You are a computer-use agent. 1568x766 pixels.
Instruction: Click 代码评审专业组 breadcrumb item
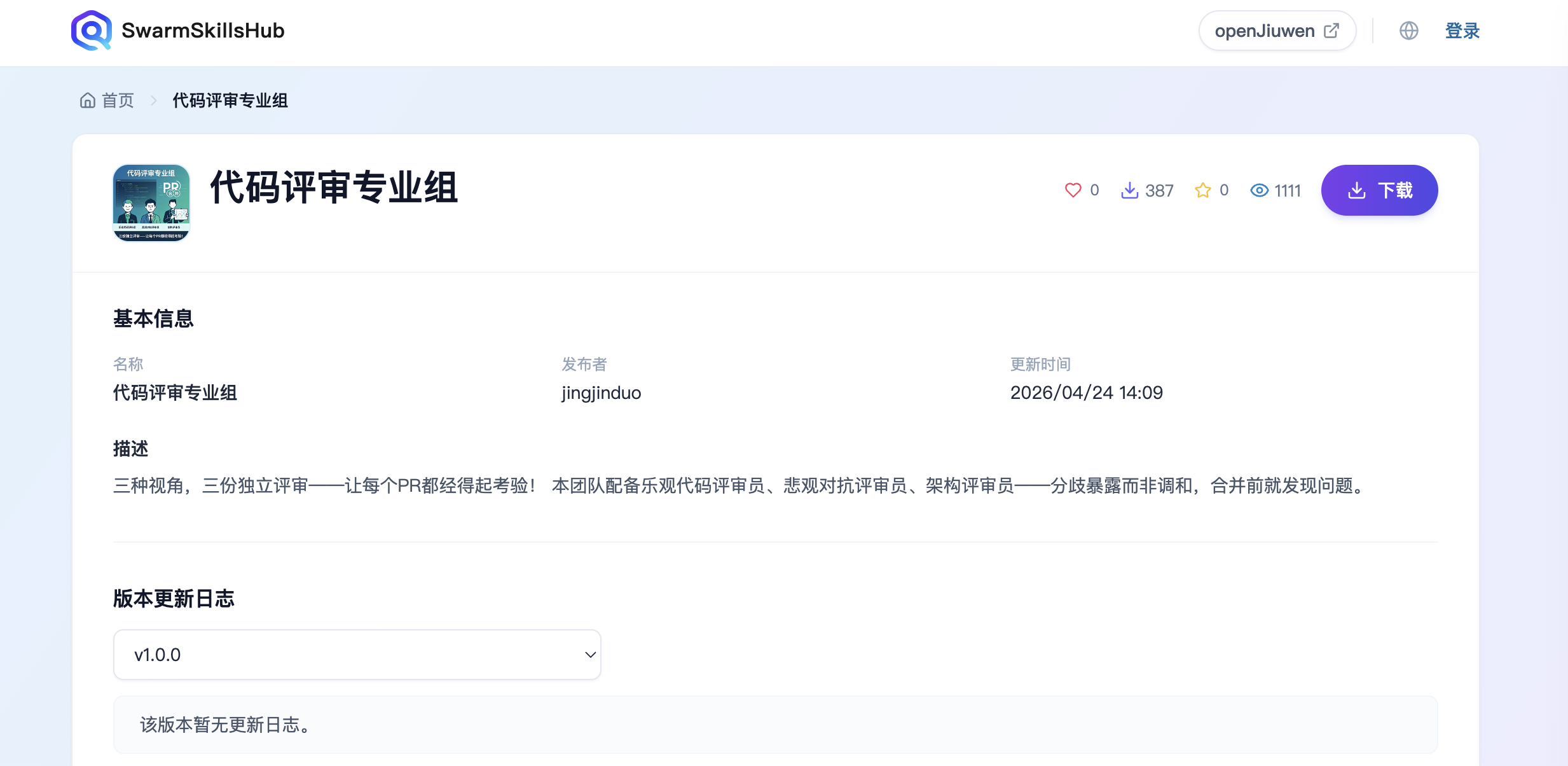click(230, 101)
